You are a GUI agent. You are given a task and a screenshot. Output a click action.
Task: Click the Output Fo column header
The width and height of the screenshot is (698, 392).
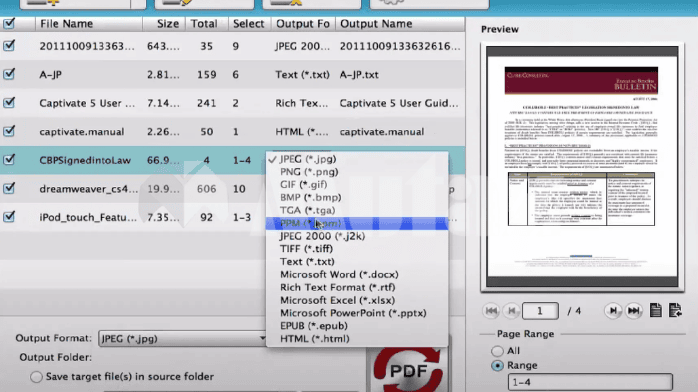coord(303,24)
